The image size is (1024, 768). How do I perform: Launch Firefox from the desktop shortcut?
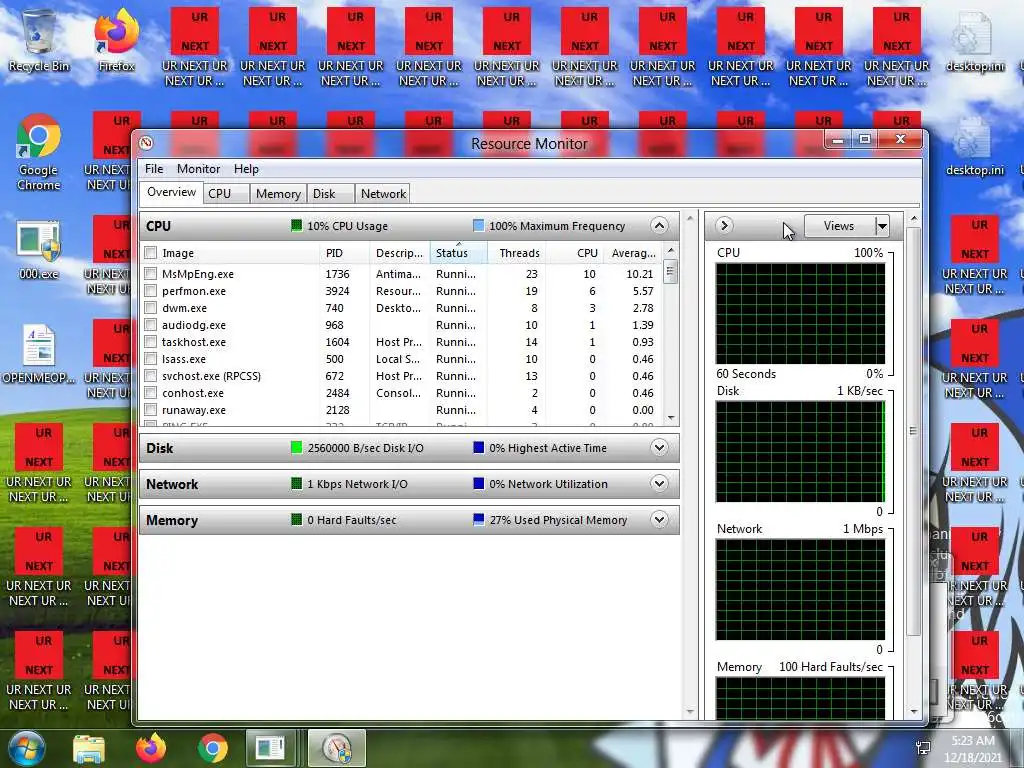tap(116, 41)
